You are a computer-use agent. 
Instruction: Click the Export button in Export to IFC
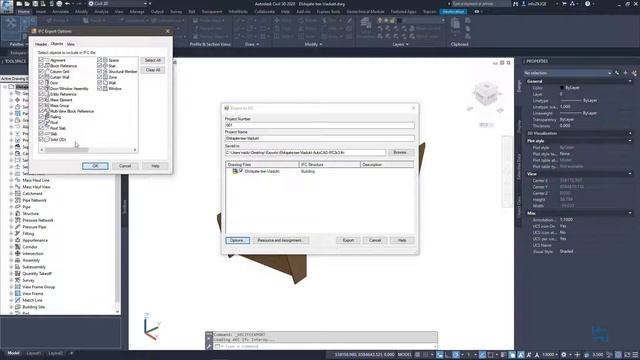tap(348, 240)
